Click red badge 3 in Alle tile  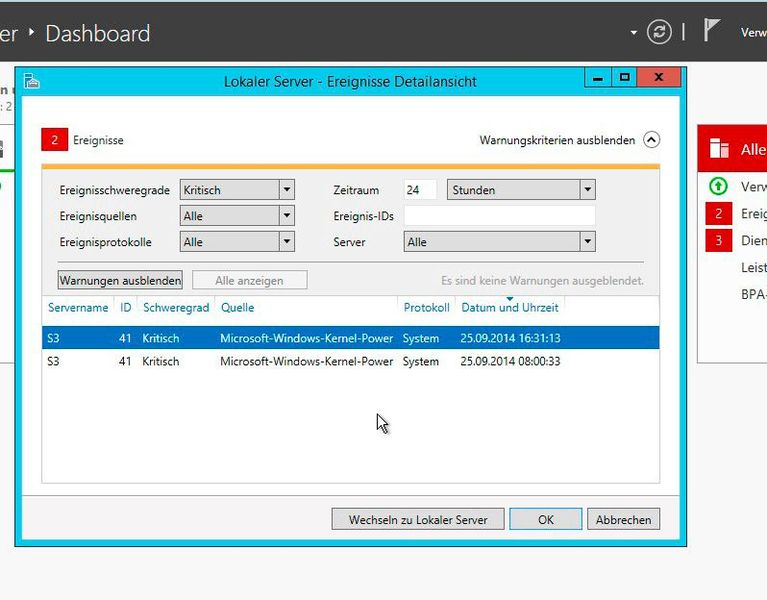tap(719, 241)
